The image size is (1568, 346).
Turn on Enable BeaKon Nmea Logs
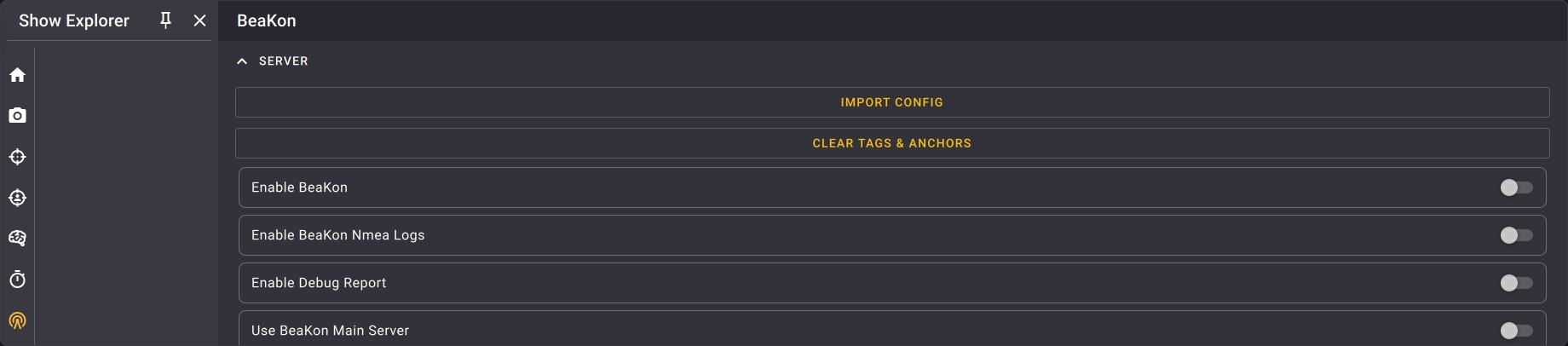coord(1516,235)
